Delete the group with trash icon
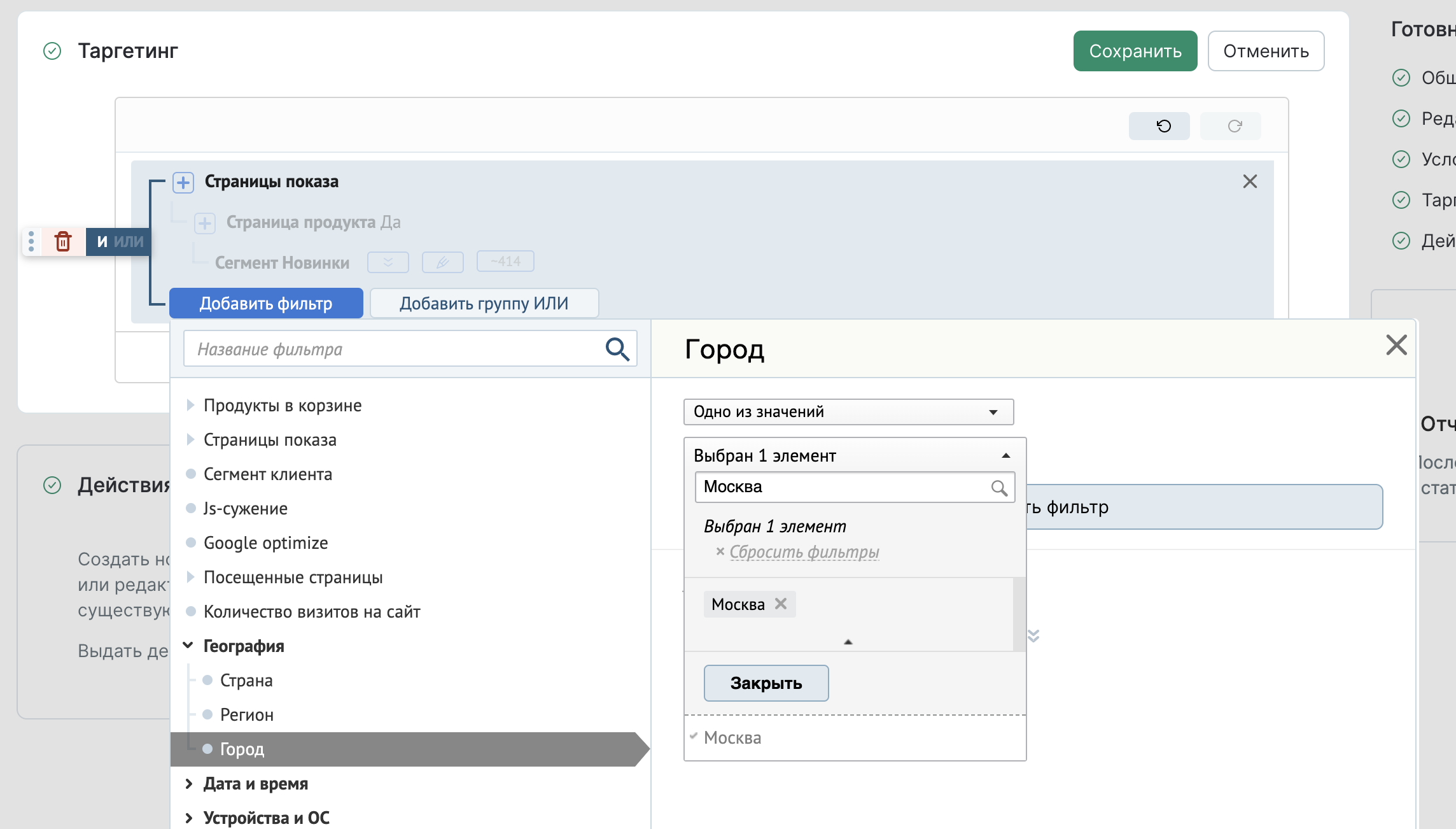The width and height of the screenshot is (1456, 829). pyautogui.click(x=63, y=241)
